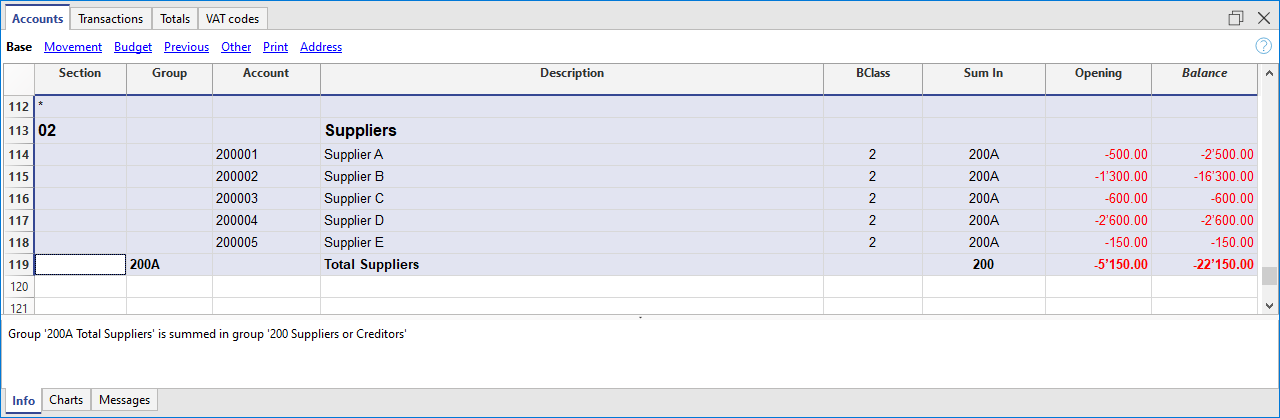Click the restore window icon
1280x418 pixels.
click(1236, 18)
